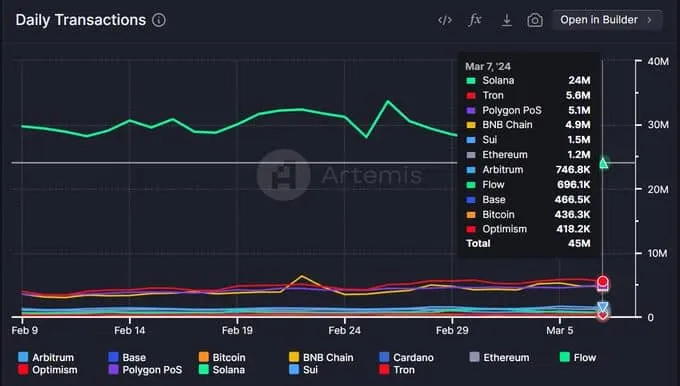Click the Mar 7, '24 tooltip date
The image size is (680, 386).
(x=488, y=66)
